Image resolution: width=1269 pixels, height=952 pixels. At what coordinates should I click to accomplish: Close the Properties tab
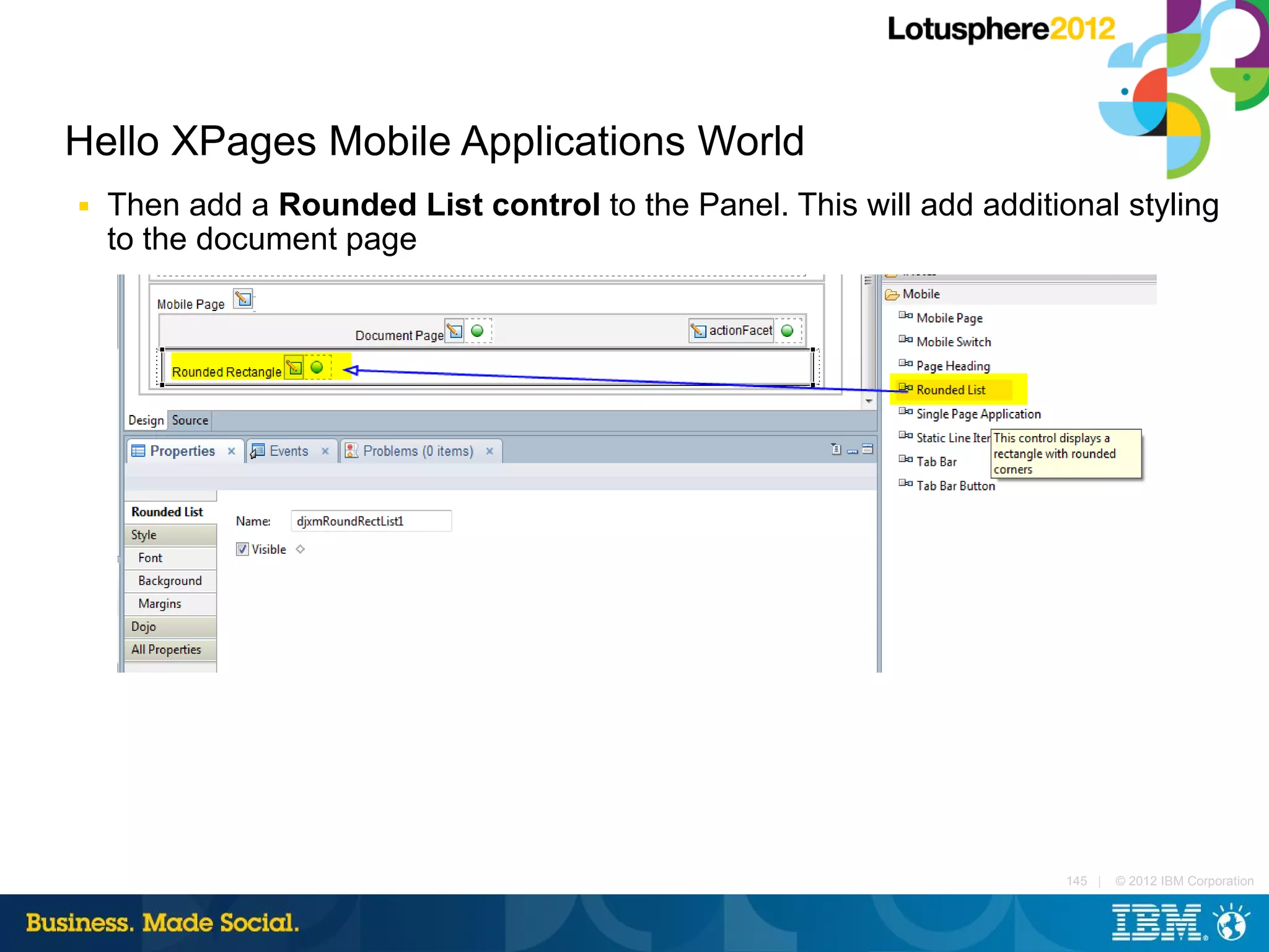(x=231, y=452)
